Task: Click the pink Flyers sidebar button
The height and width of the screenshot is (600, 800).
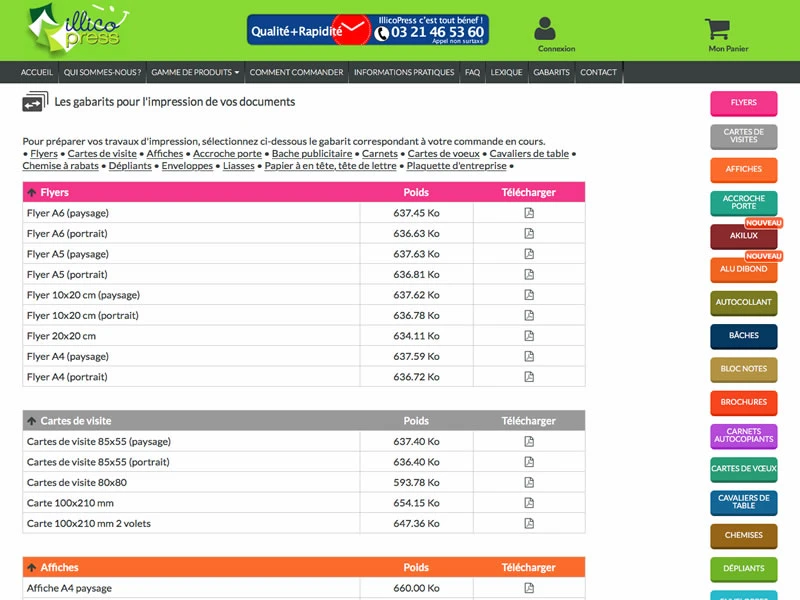Action: (x=744, y=103)
